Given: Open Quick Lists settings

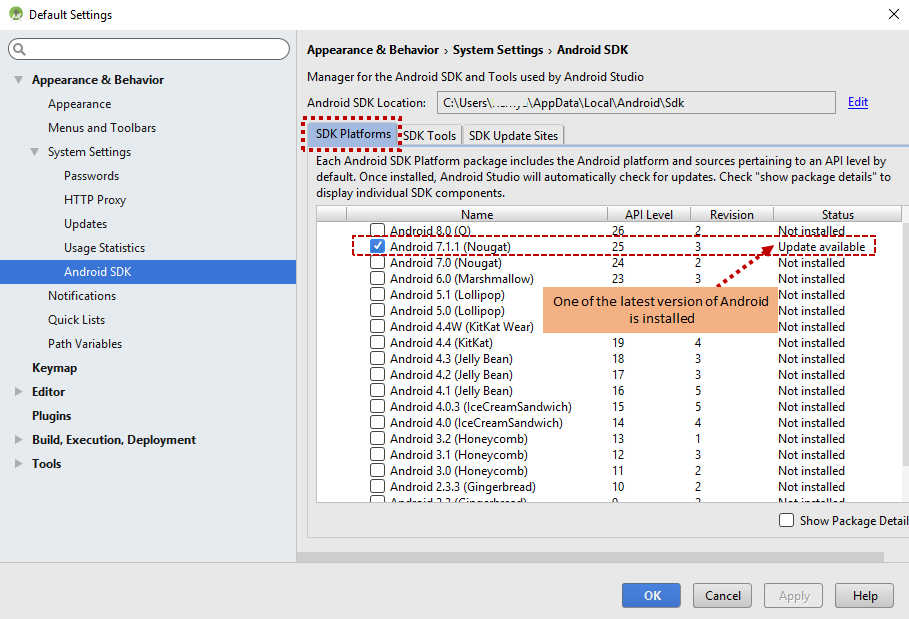Looking at the screenshot, I should 77,319.
